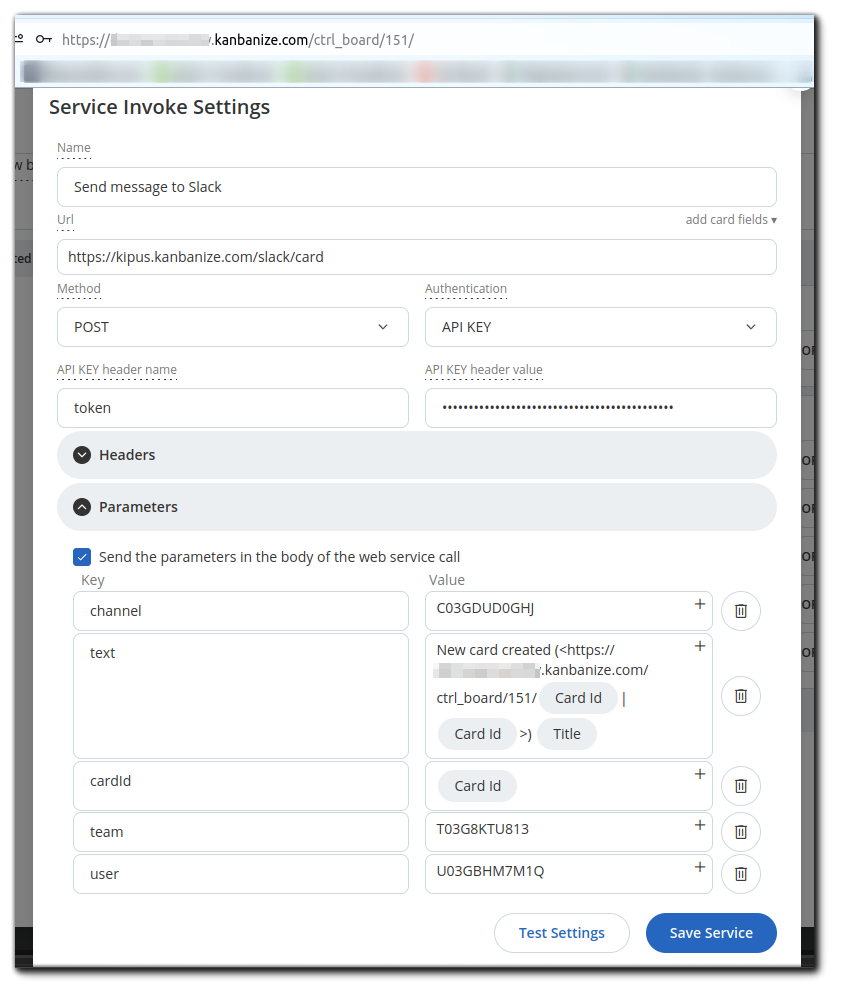Click the Method label
The height and width of the screenshot is (995, 841).
(79, 289)
